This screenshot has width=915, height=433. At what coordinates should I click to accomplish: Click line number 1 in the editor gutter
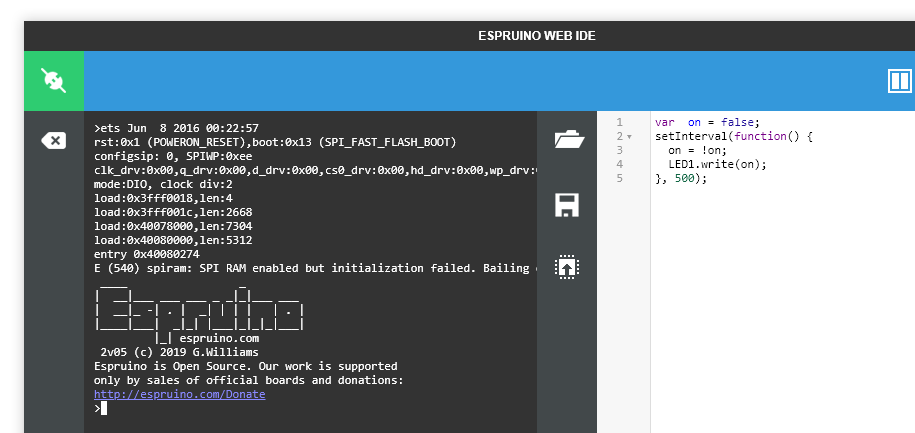(x=620, y=122)
